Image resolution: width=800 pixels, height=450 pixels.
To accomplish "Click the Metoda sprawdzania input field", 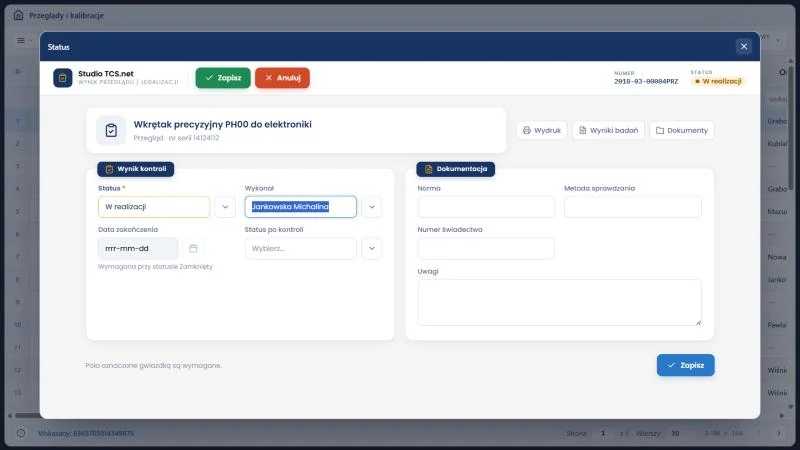I will (x=633, y=207).
